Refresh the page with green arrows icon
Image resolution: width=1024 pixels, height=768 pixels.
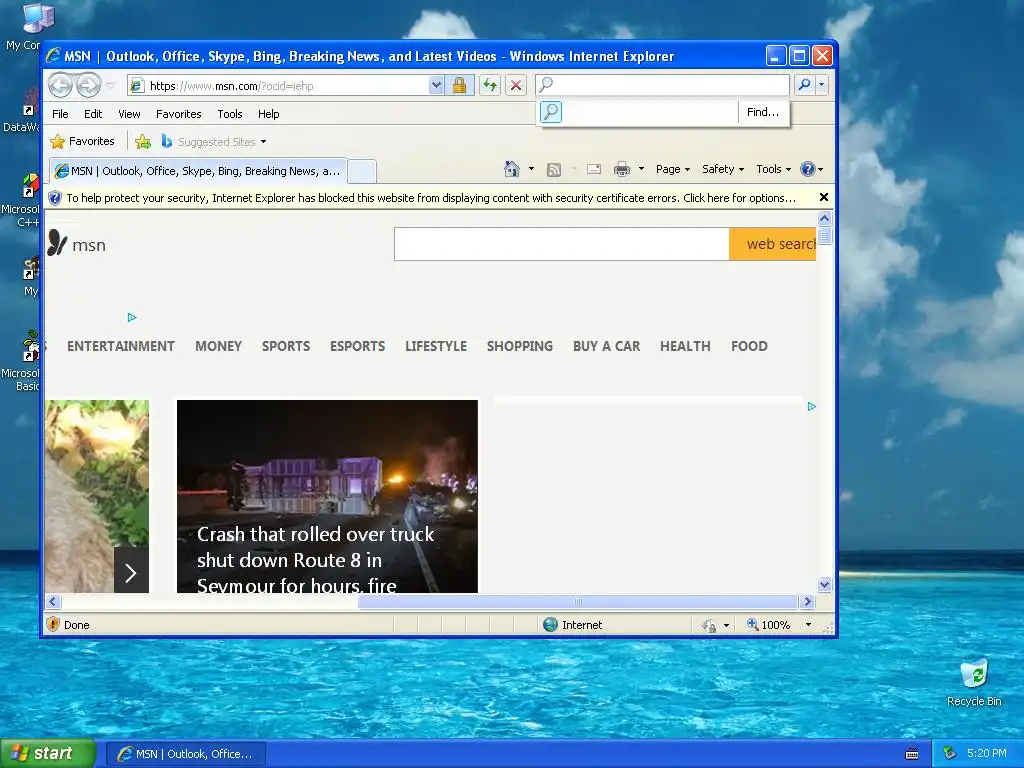coord(490,86)
